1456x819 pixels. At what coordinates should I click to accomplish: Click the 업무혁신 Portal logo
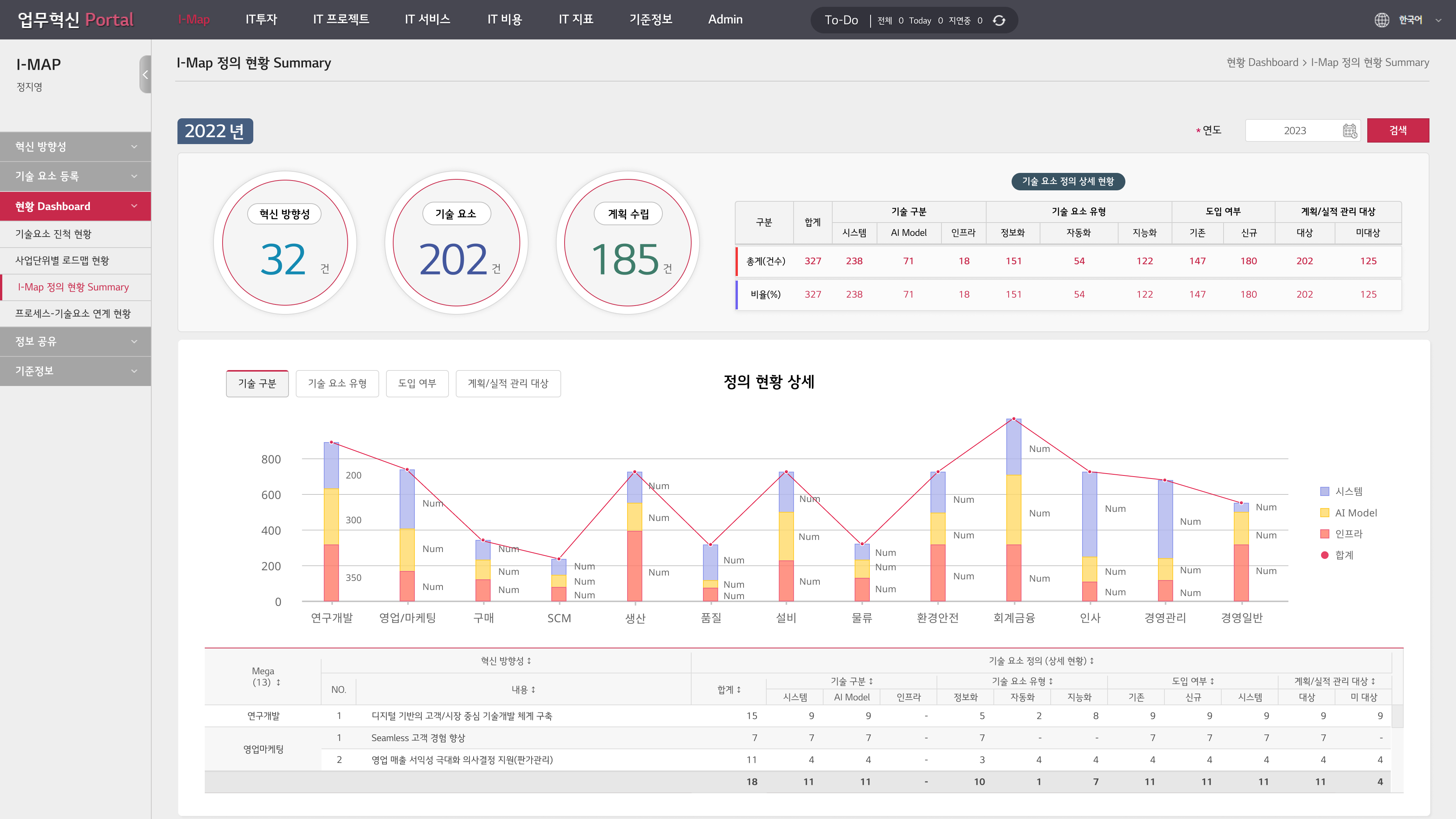point(75,20)
